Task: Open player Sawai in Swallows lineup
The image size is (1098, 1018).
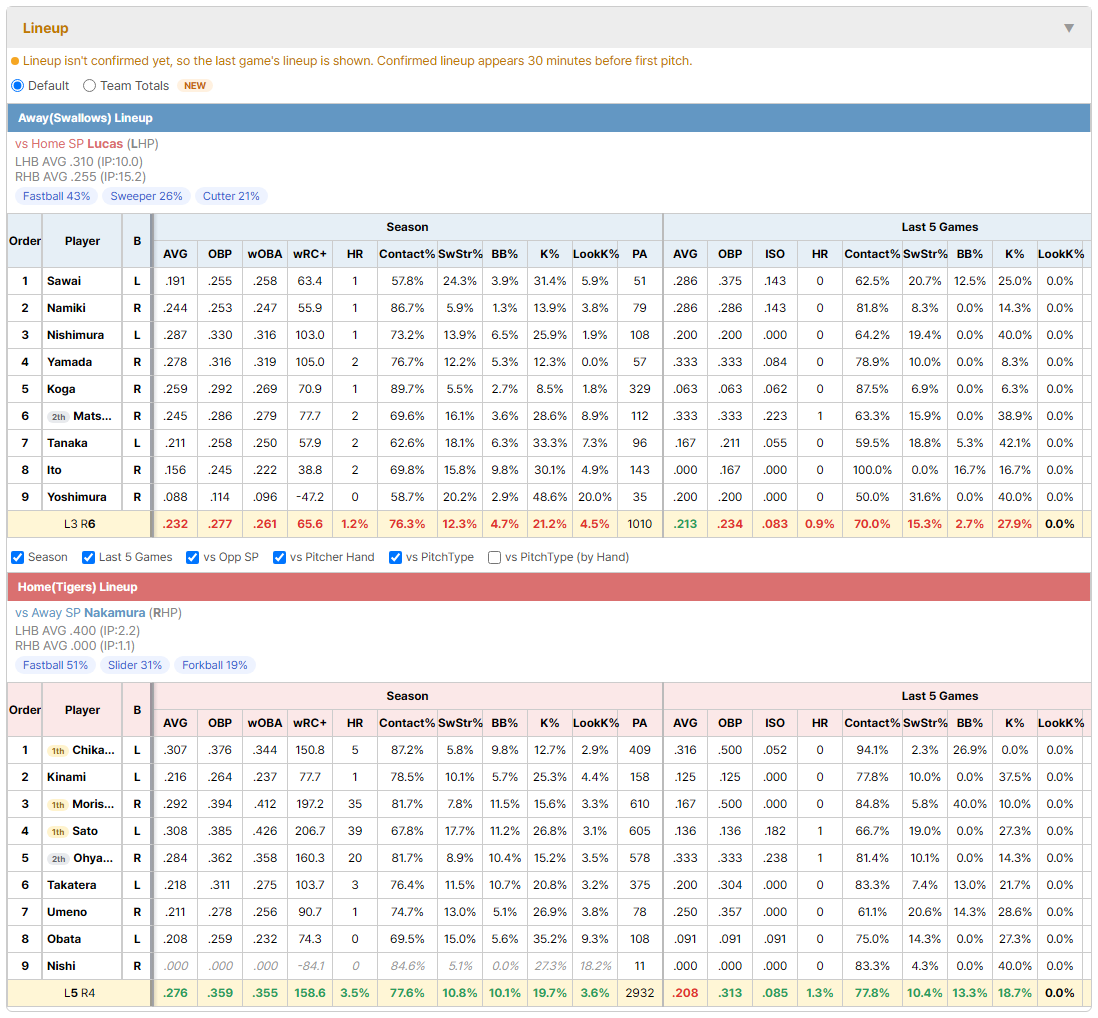Action: pyautogui.click(x=64, y=281)
